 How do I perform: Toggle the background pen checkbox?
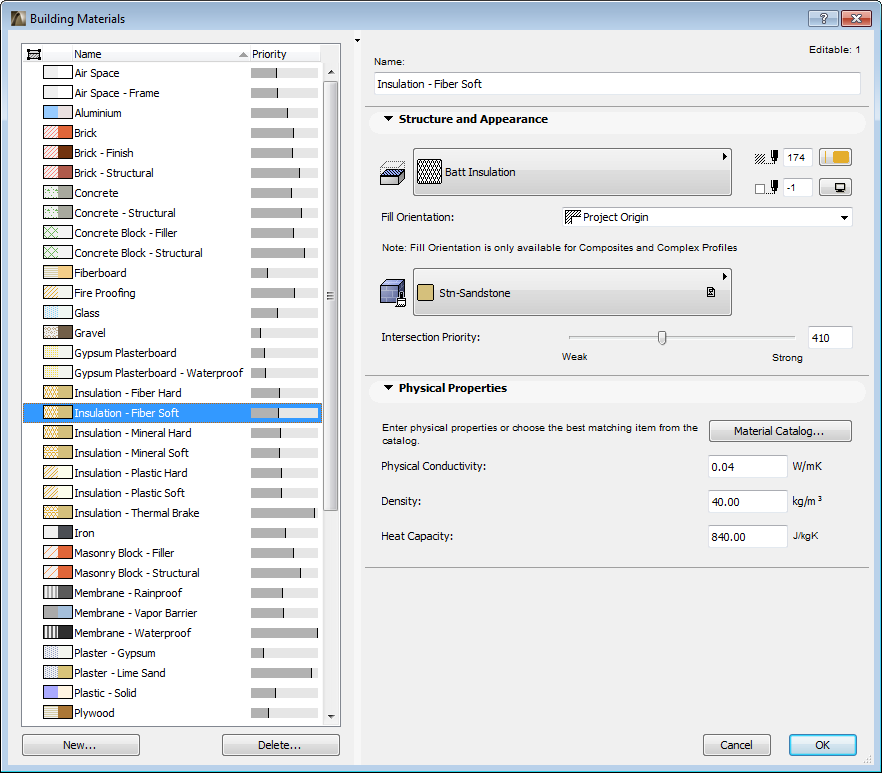(x=760, y=188)
